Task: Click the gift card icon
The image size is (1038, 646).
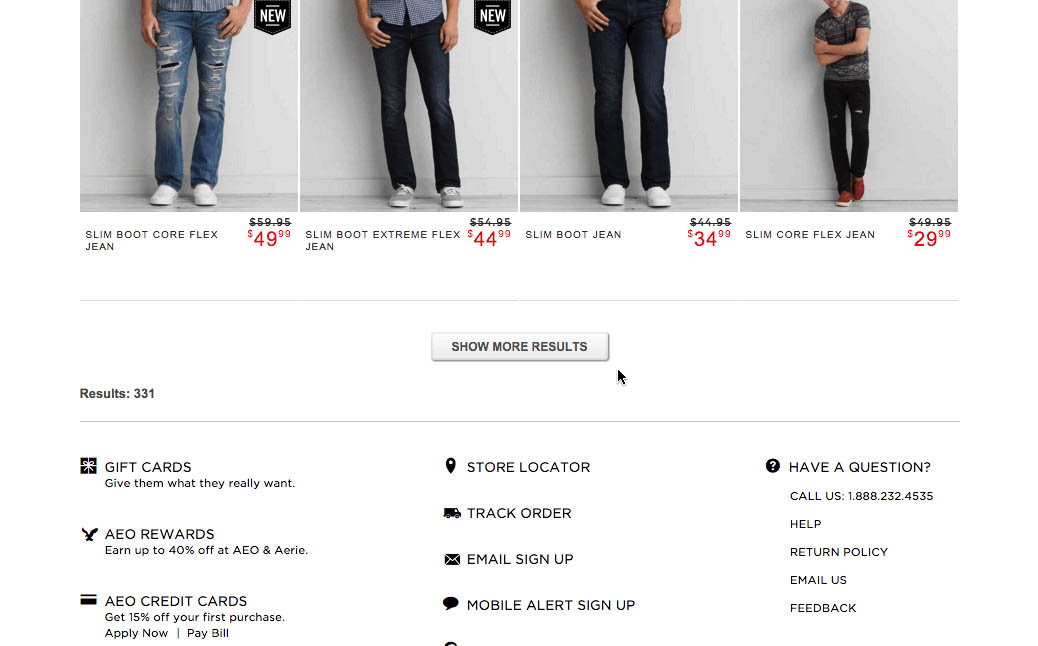Action: 89,466
